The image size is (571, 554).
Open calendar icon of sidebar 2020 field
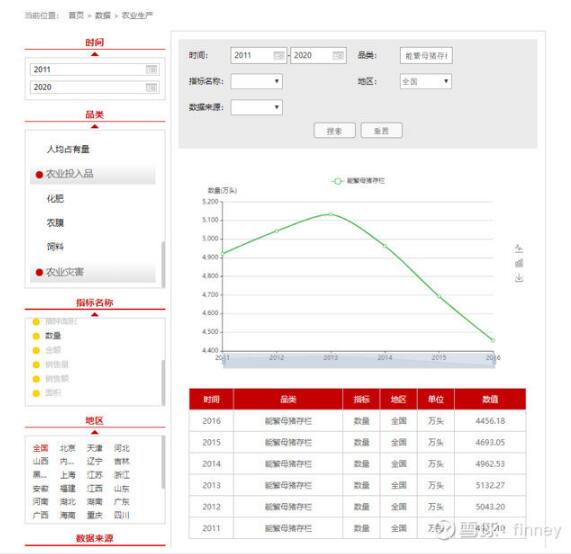coord(151,87)
